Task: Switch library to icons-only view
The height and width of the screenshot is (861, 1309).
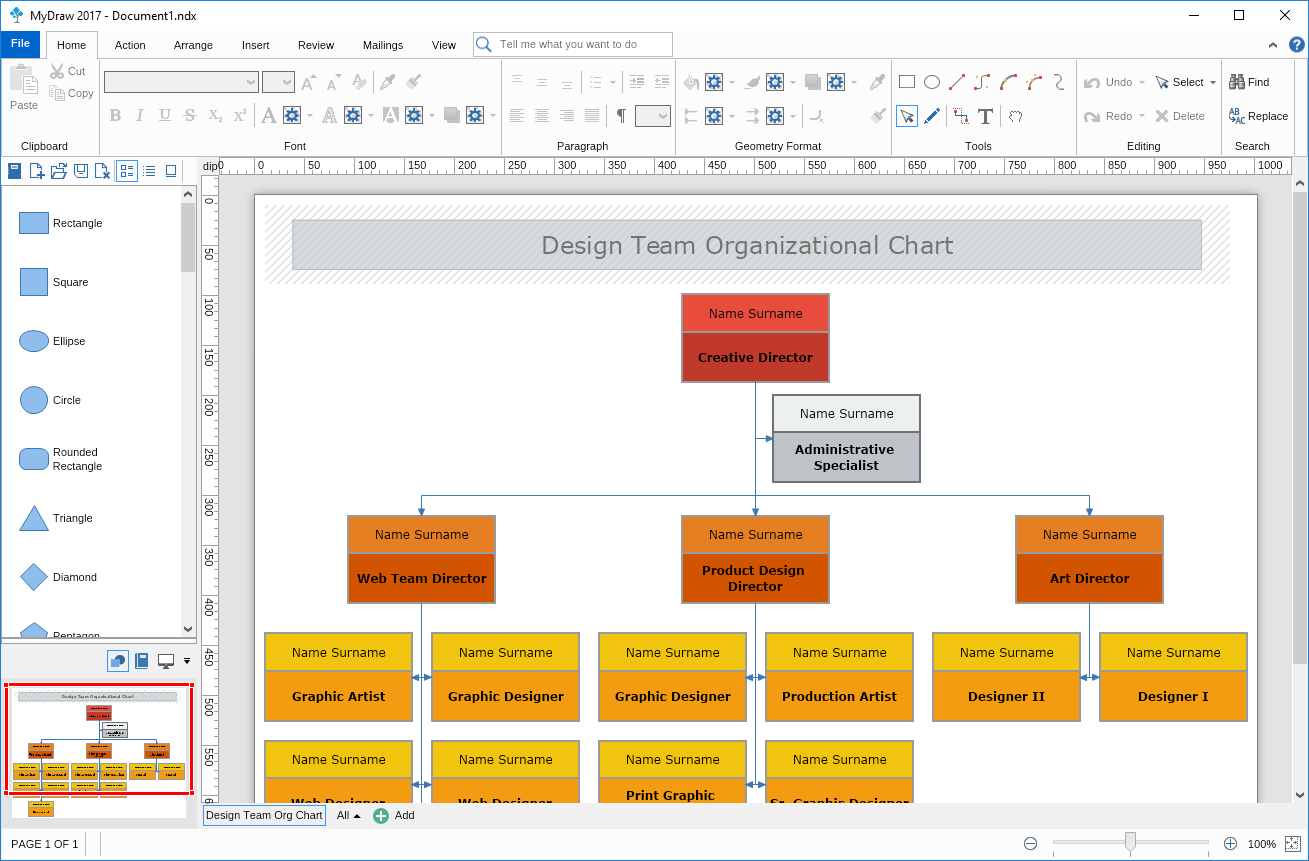Action: pyautogui.click(x=171, y=171)
